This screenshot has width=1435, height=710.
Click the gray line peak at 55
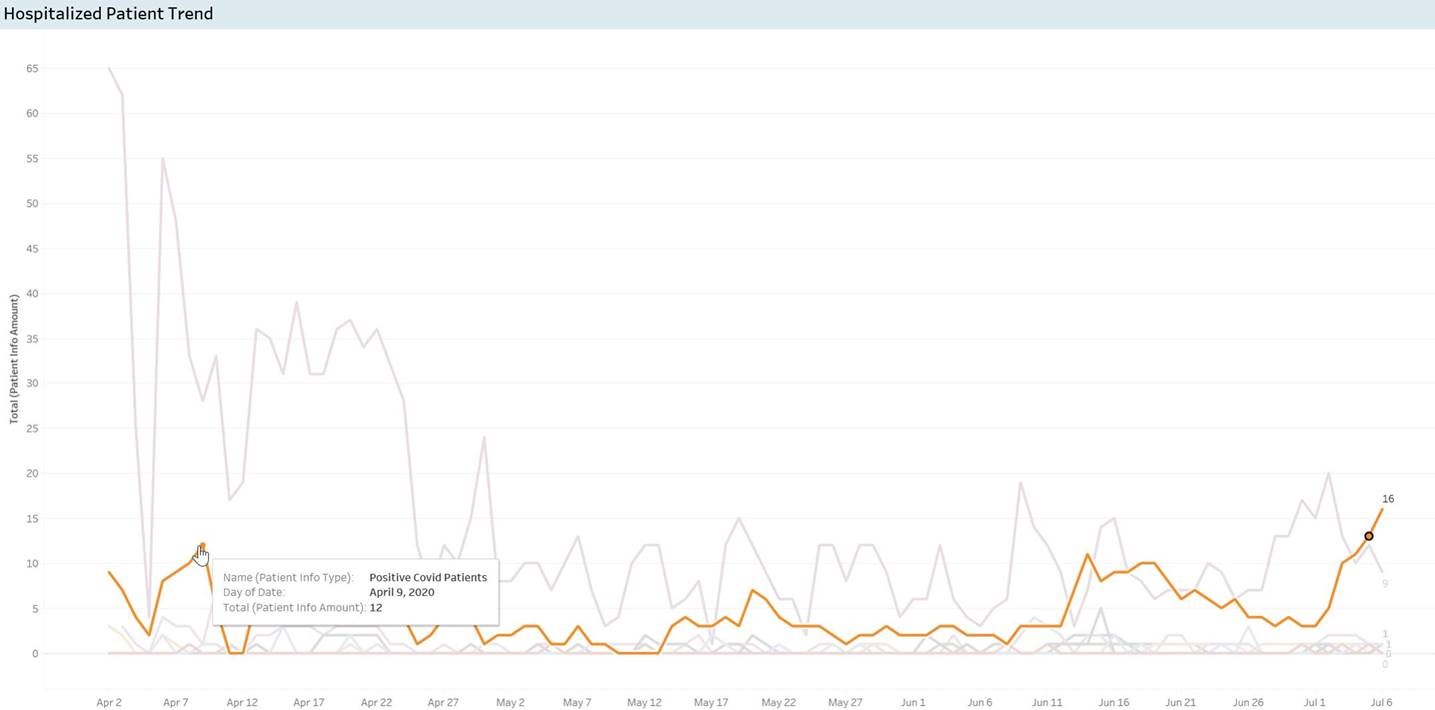(x=162, y=158)
